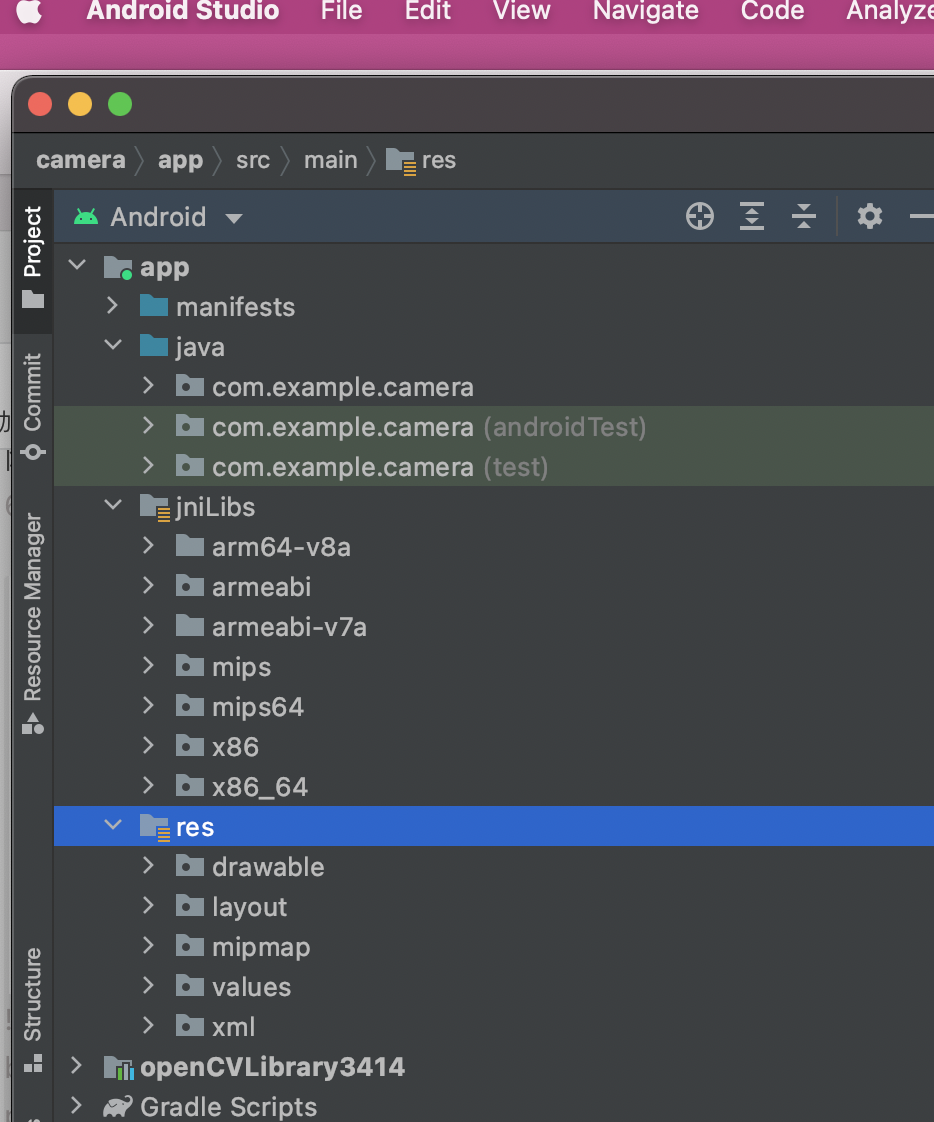Open the File menu
934x1122 pixels.
tap(341, 11)
